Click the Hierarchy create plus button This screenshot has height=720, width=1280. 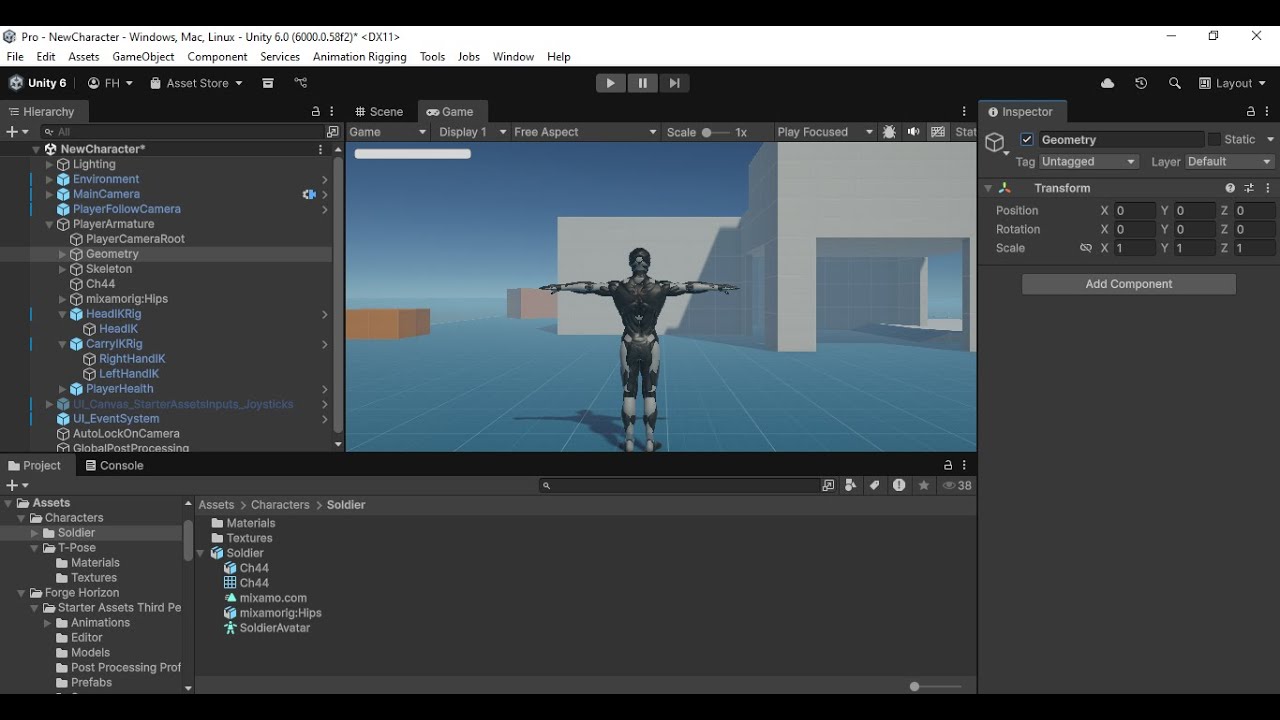(x=12, y=132)
